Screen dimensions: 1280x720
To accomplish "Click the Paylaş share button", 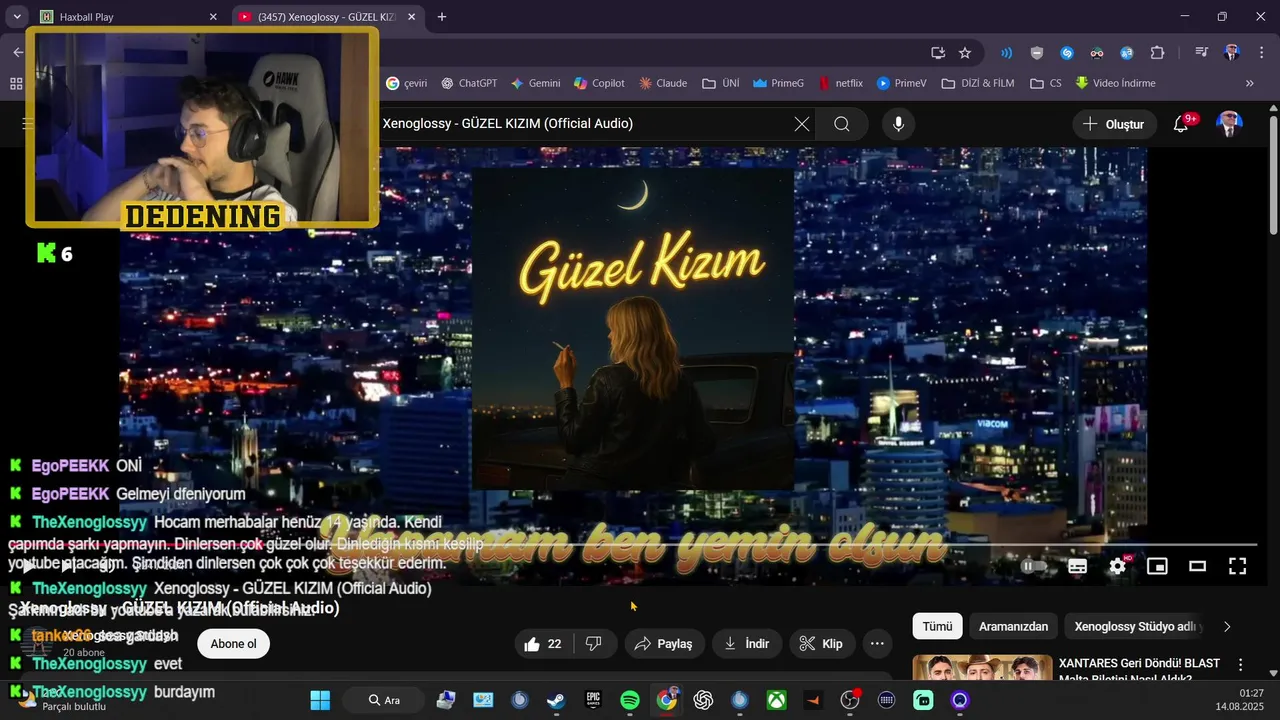I will pos(664,644).
